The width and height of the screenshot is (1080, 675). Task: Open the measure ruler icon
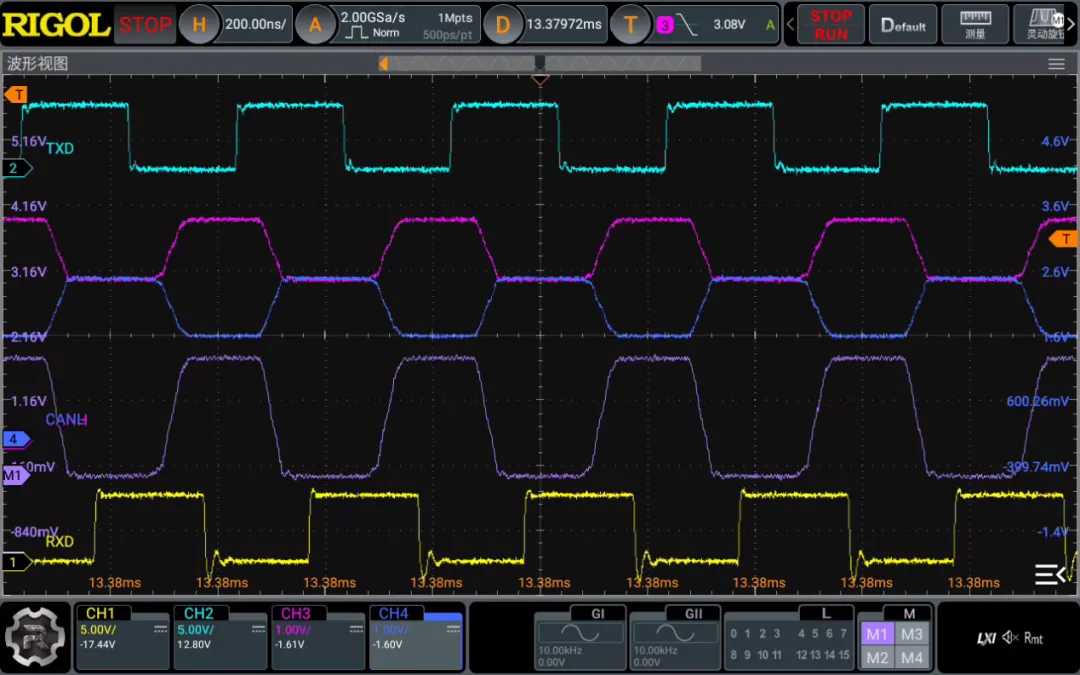(x=974, y=24)
